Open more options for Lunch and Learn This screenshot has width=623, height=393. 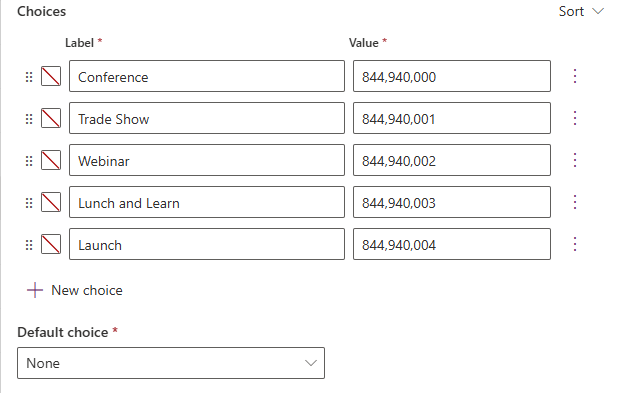[575, 202]
